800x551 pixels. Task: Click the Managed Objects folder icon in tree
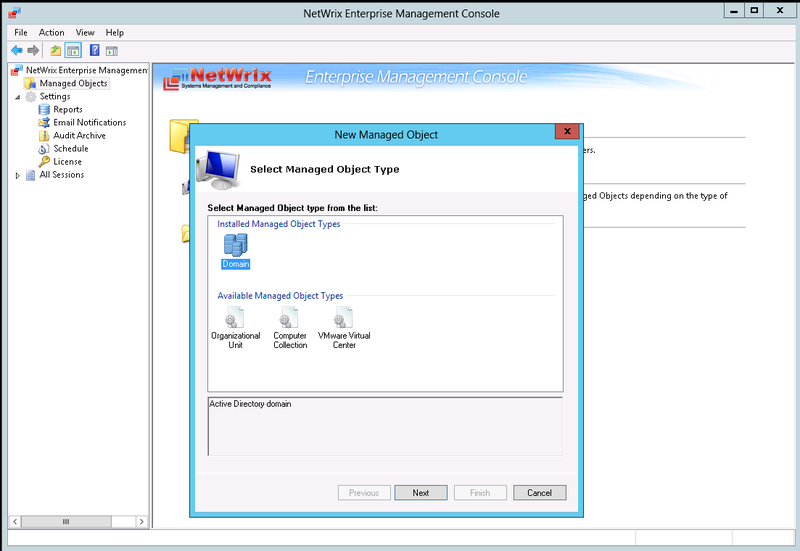click(31, 83)
